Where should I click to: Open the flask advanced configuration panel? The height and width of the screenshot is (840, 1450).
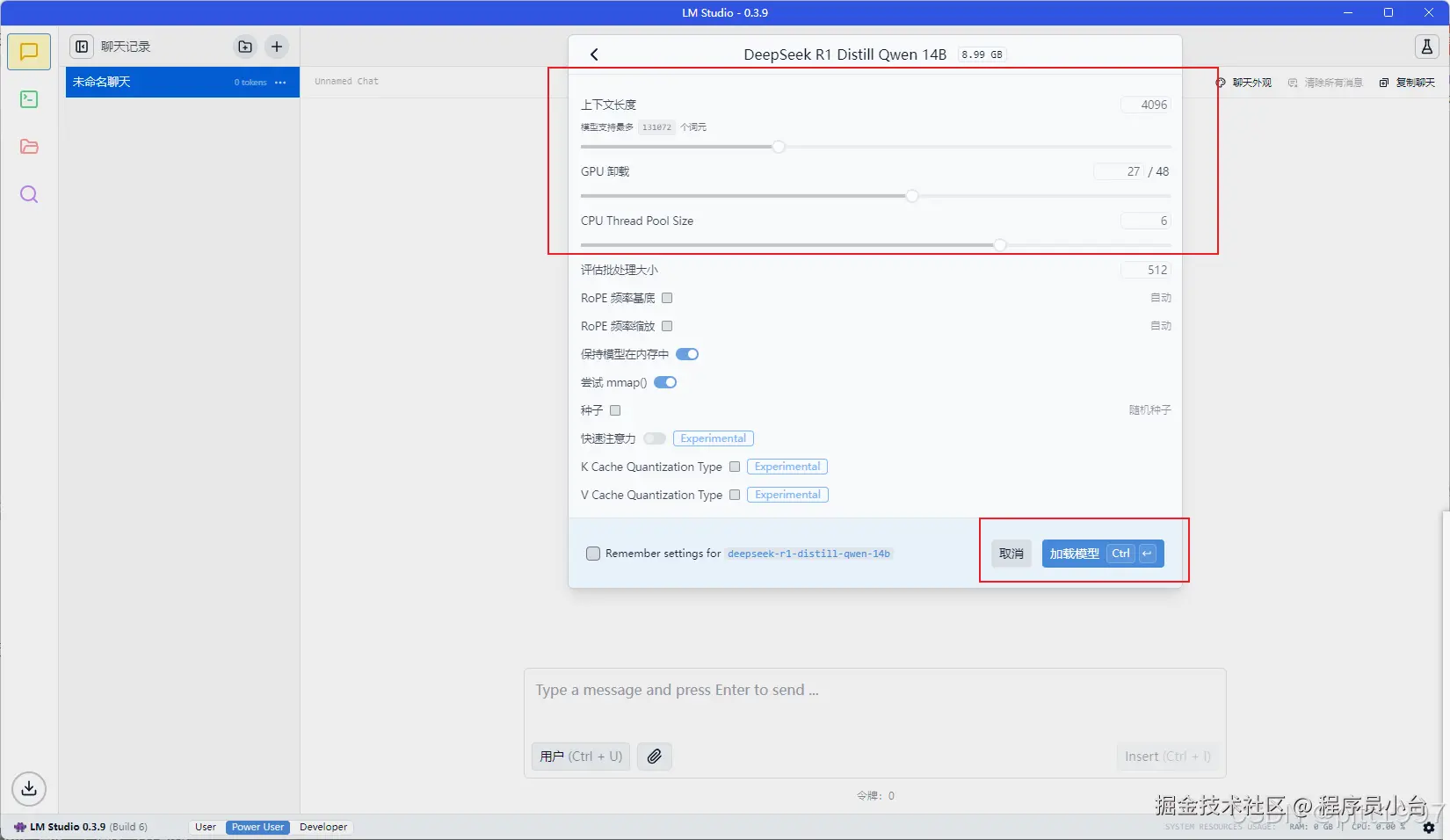coord(1427,47)
